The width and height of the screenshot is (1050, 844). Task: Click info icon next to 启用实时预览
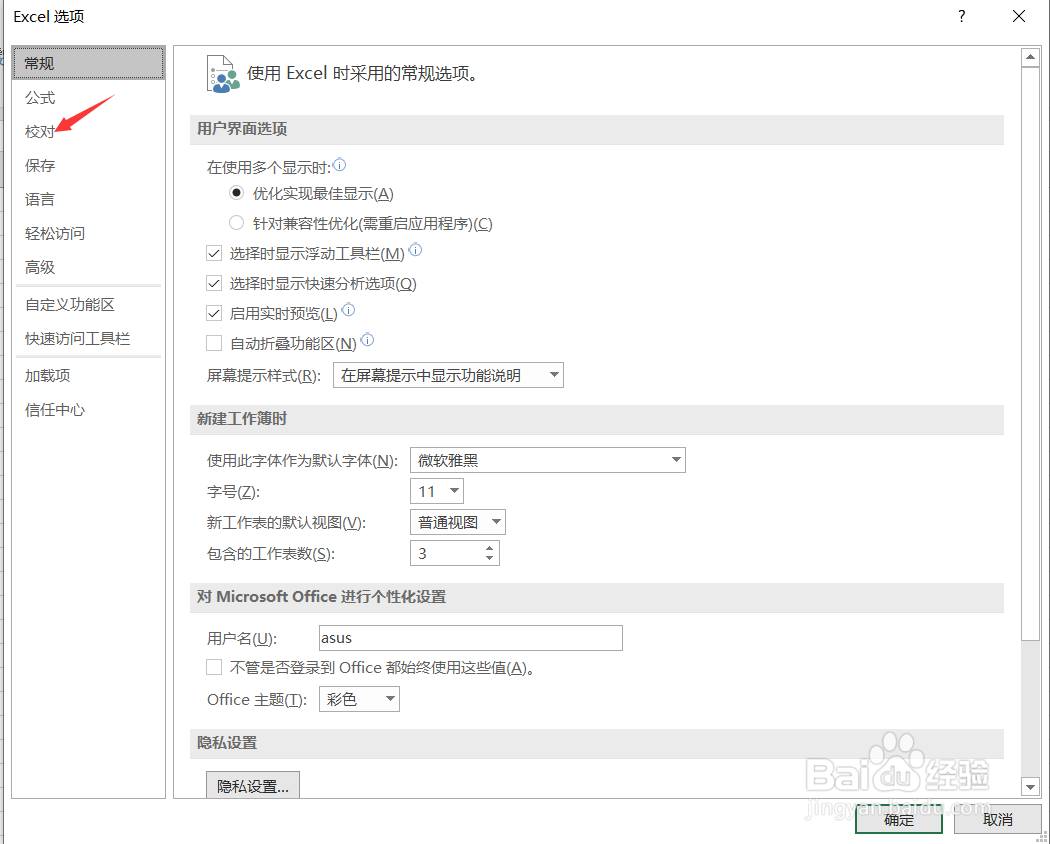click(348, 309)
